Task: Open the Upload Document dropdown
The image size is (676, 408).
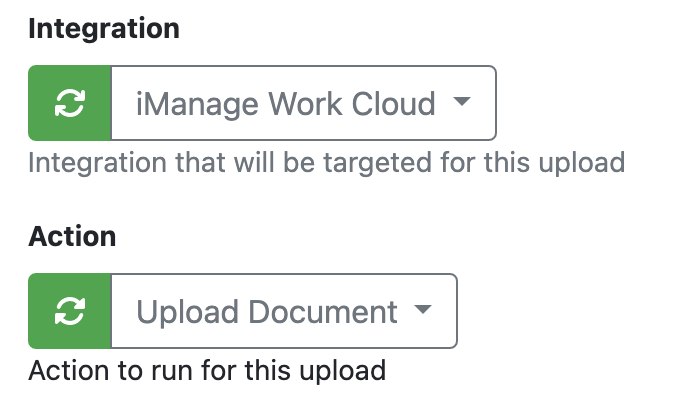Action: (x=283, y=311)
